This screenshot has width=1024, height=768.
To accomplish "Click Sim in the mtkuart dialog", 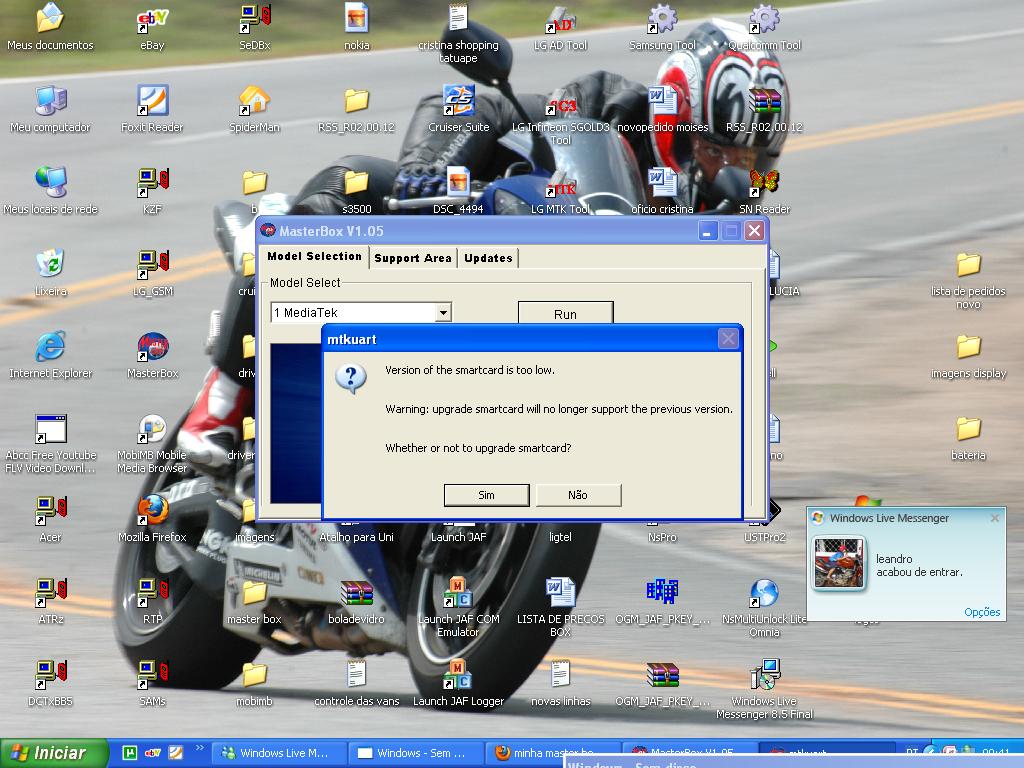I will click(487, 495).
